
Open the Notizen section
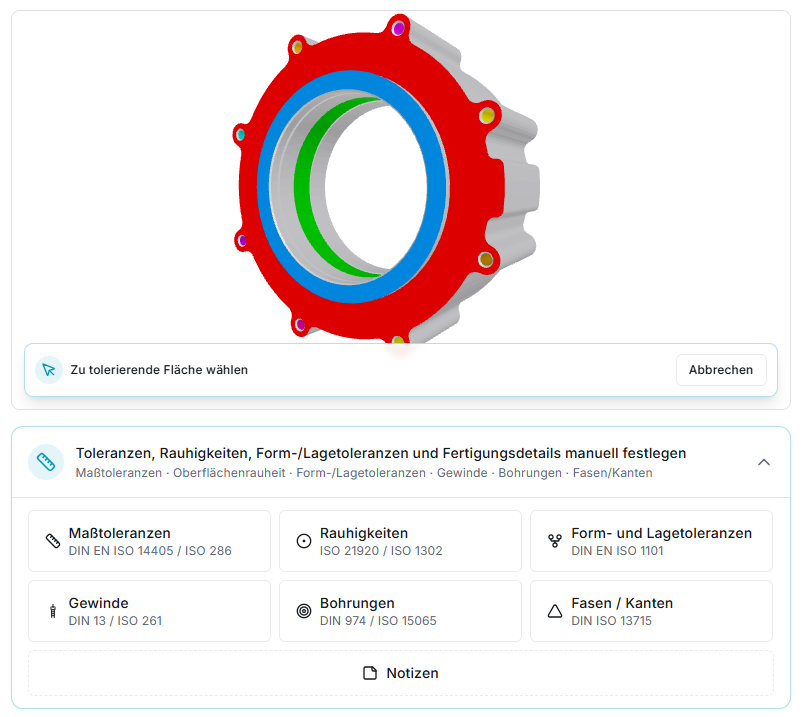click(x=400, y=673)
